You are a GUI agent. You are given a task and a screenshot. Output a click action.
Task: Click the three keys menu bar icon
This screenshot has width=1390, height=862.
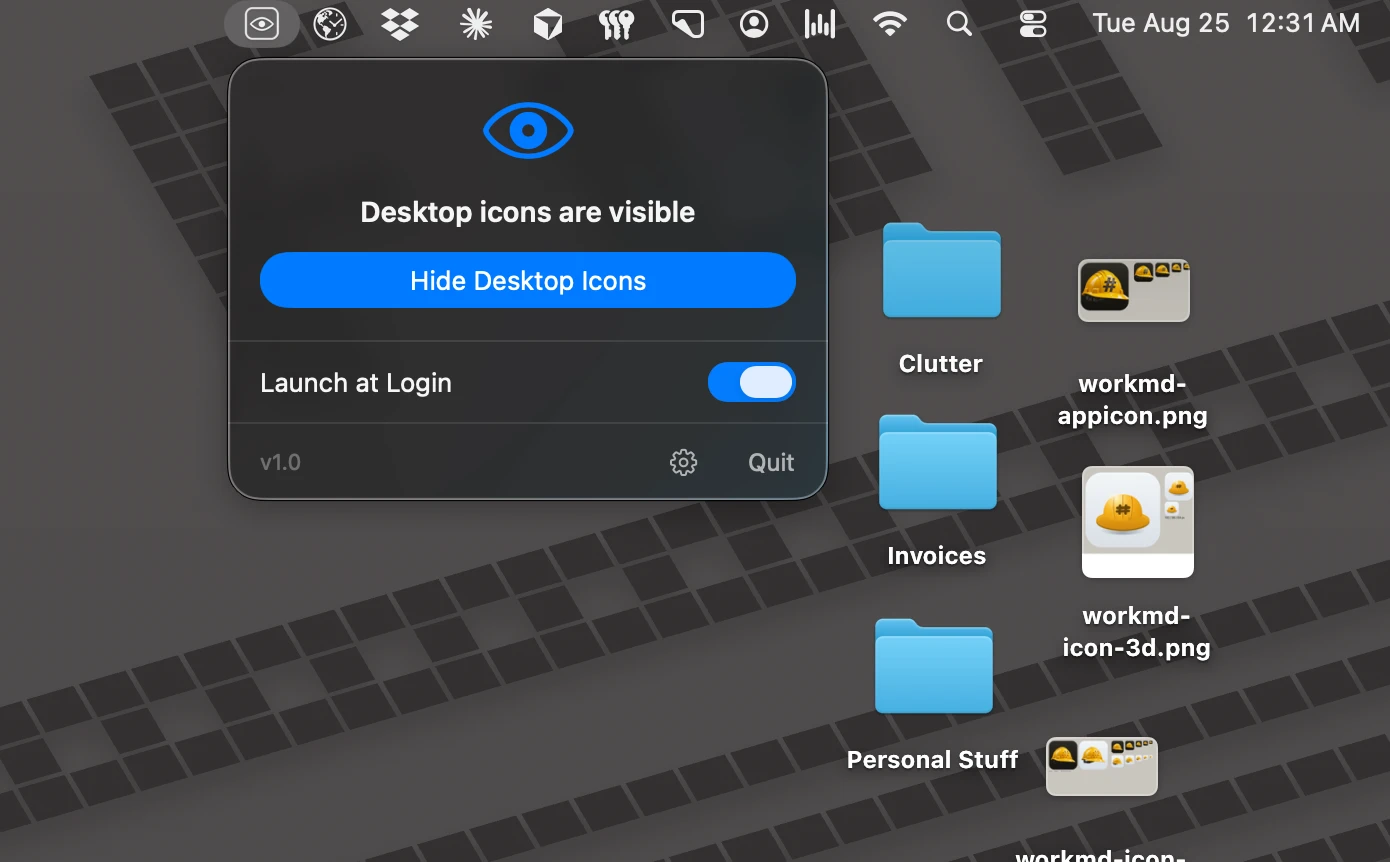[x=616, y=24]
